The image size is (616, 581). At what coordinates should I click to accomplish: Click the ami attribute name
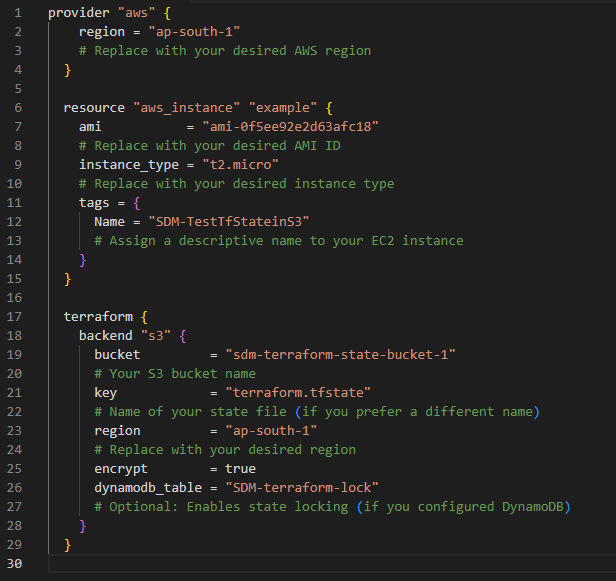click(x=90, y=127)
